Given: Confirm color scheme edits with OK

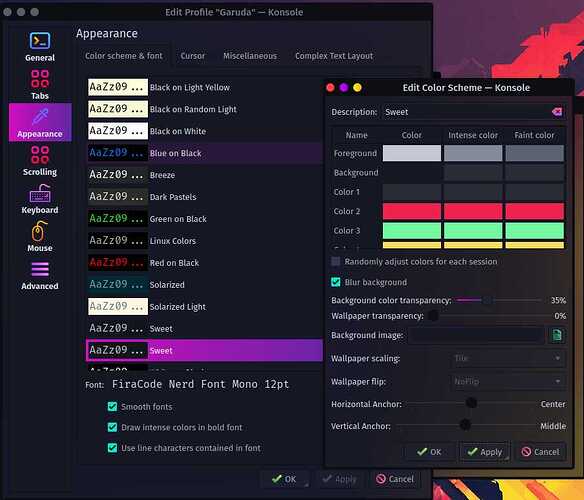Looking at the screenshot, I should tap(429, 452).
